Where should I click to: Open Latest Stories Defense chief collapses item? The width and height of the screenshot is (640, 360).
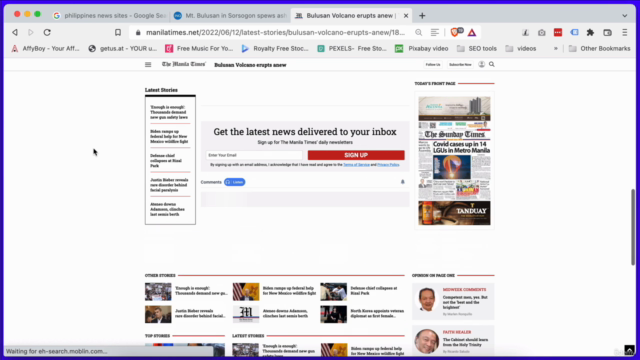[x=166, y=161]
